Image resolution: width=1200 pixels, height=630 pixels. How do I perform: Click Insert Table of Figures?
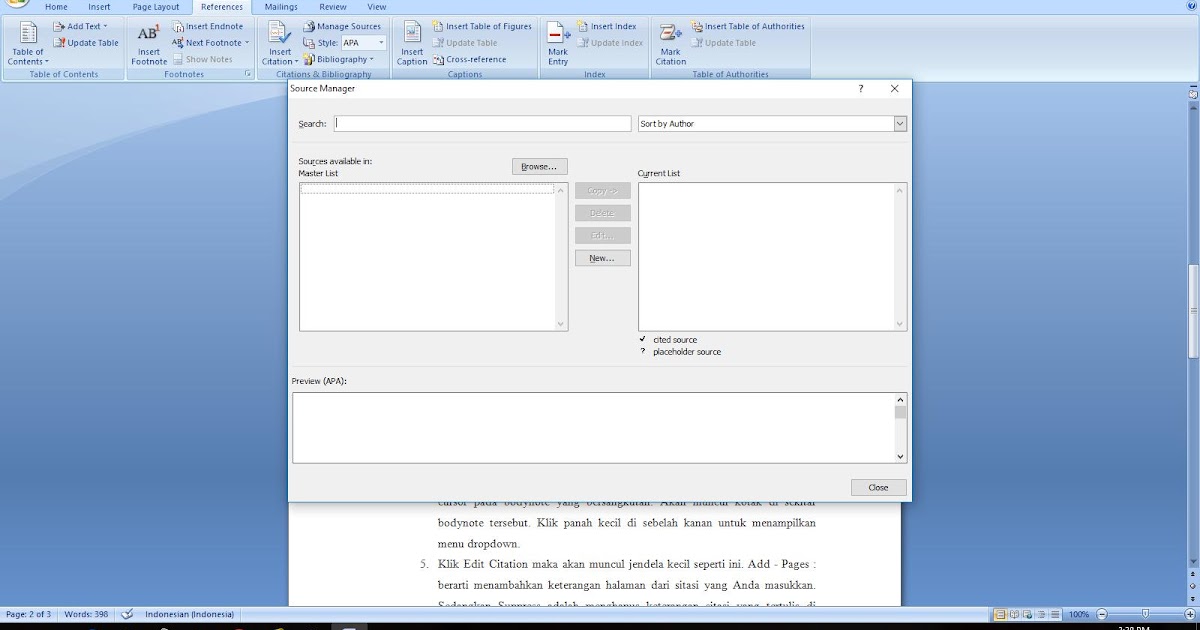(480, 26)
